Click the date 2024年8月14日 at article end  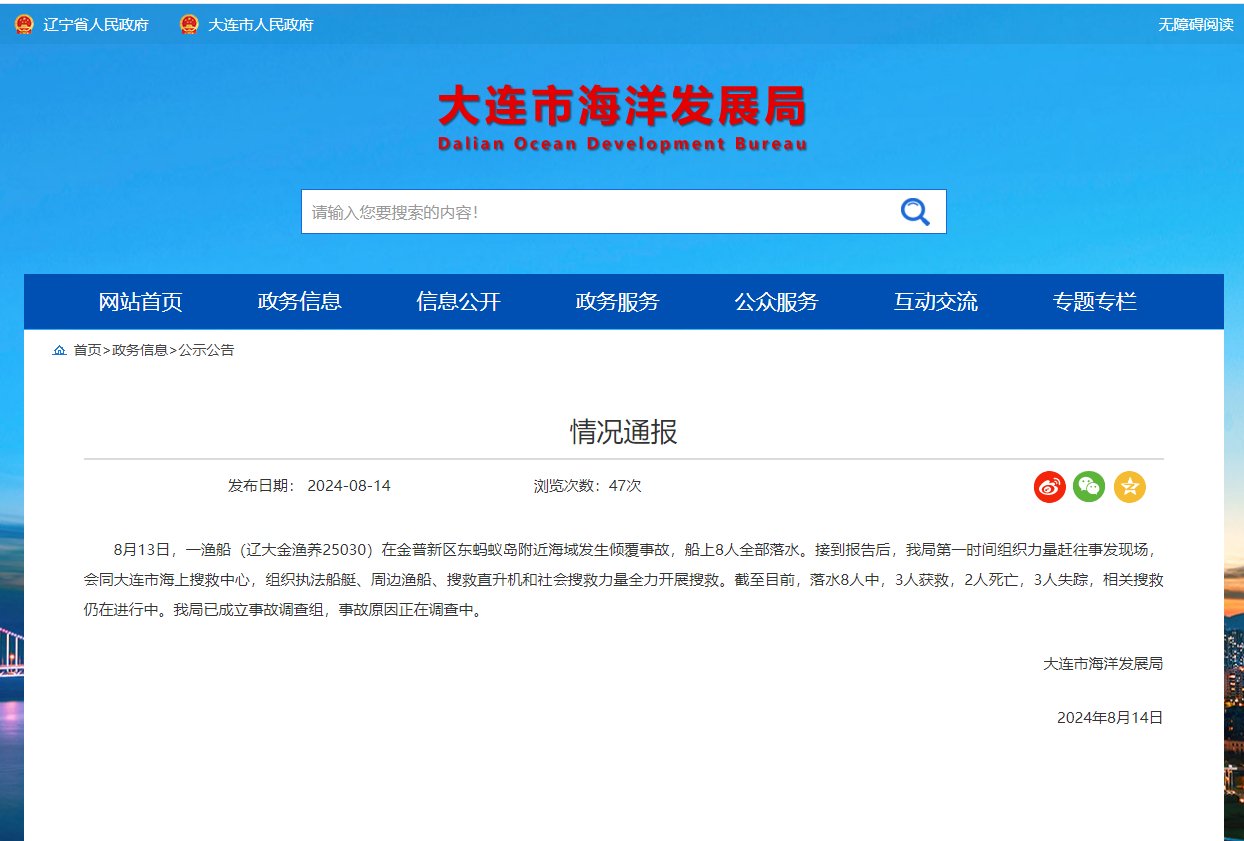1110,718
